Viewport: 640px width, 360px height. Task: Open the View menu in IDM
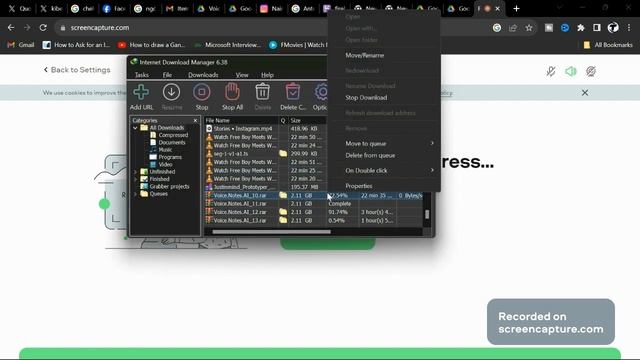click(242, 75)
